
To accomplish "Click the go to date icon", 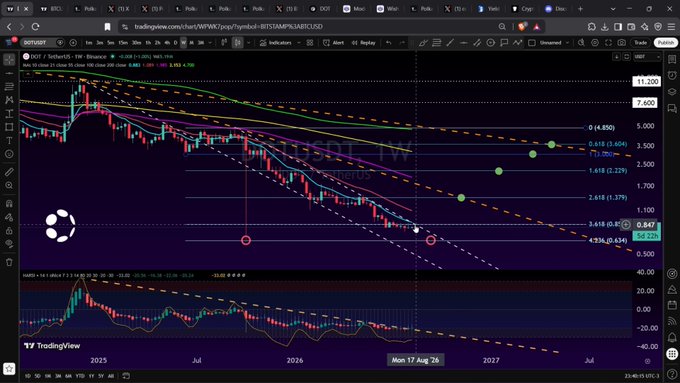I will coord(126,376).
